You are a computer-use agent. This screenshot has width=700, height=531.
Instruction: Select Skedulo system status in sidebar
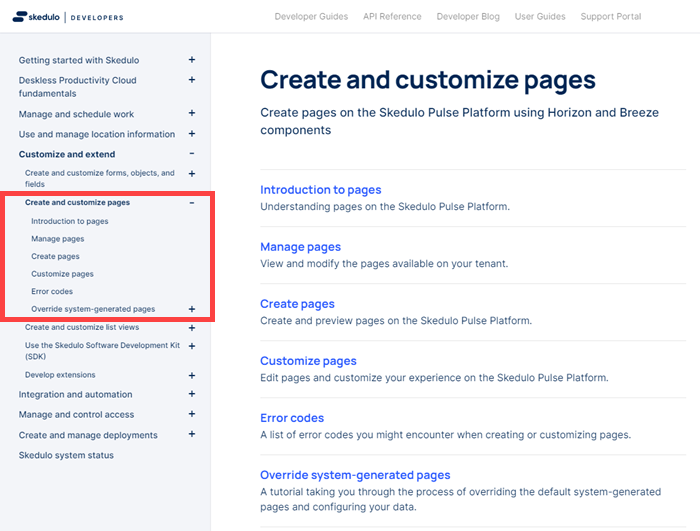[66, 455]
